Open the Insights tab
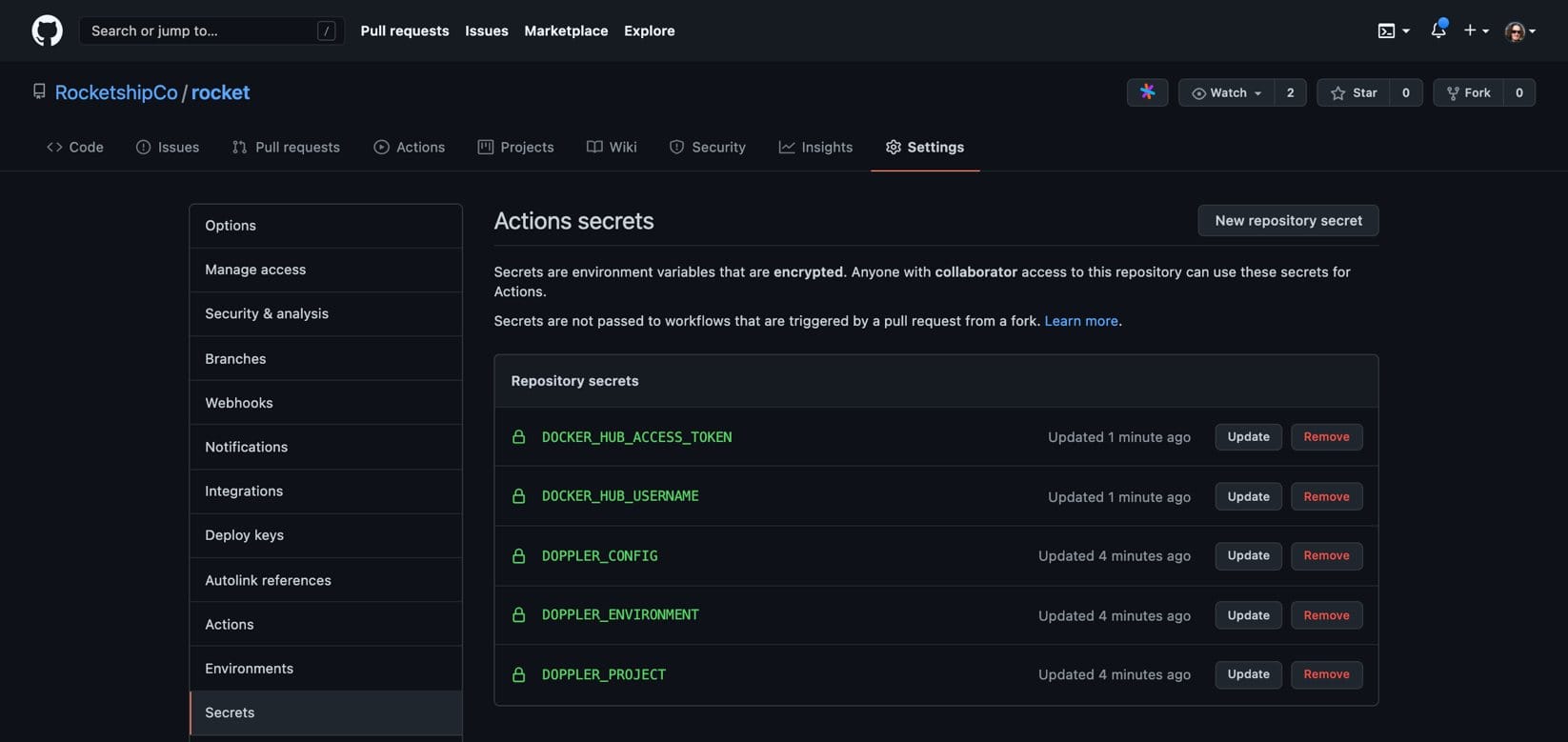Image resolution: width=1568 pixels, height=742 pixels. point(815,147)
